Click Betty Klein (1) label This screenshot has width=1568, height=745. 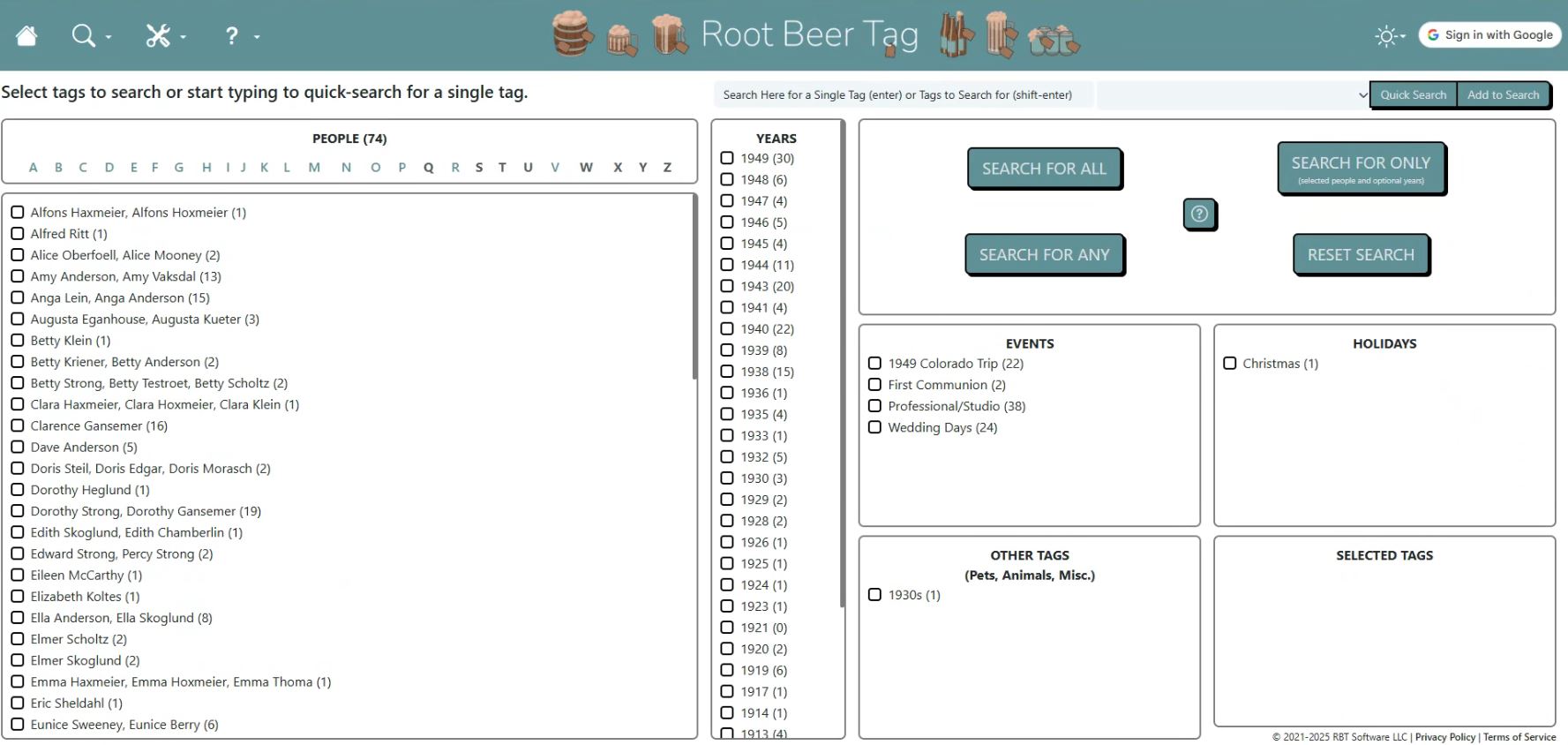[x=71, y=341]
